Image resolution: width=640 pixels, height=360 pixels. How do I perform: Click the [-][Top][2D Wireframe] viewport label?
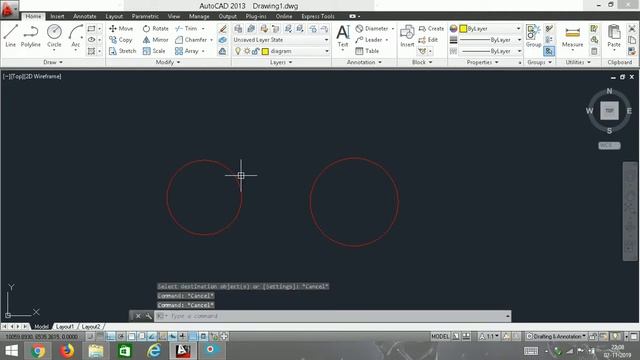tap(32, 76)
